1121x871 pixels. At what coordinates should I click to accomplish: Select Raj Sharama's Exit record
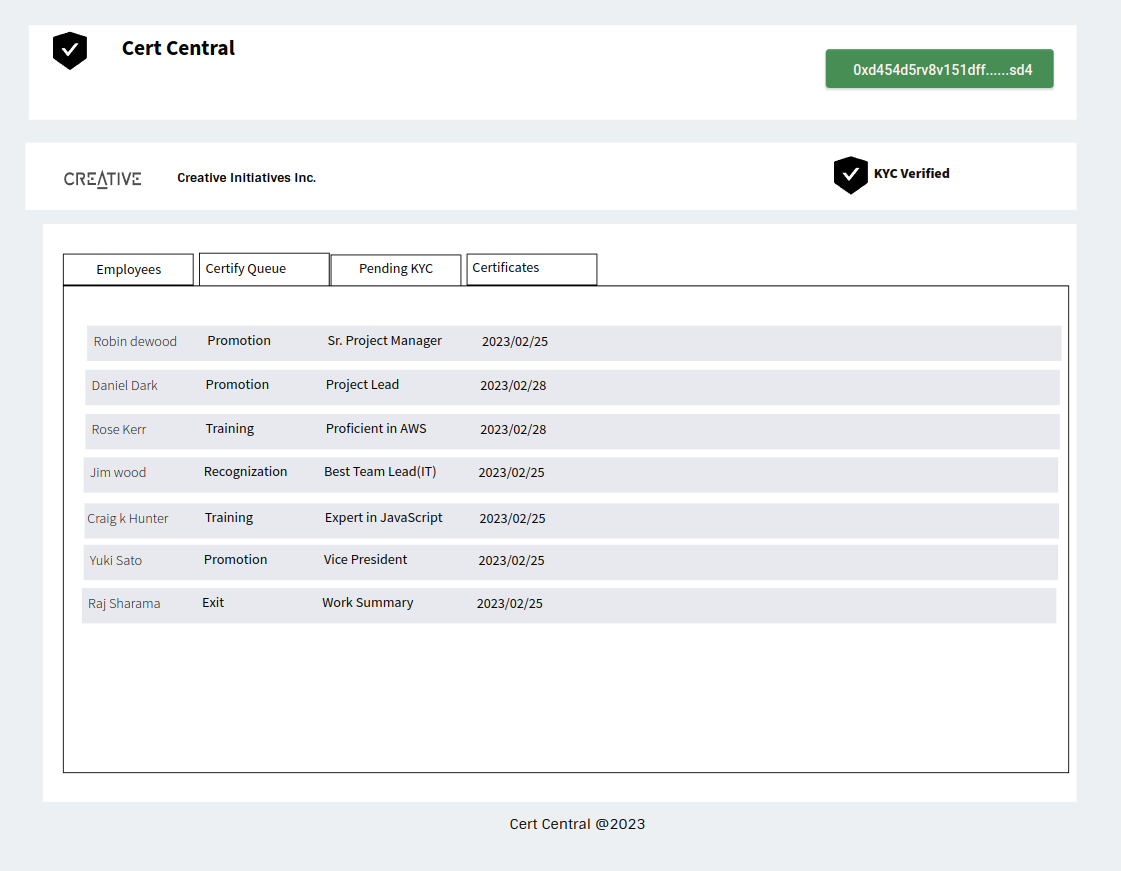pos(570,604)
